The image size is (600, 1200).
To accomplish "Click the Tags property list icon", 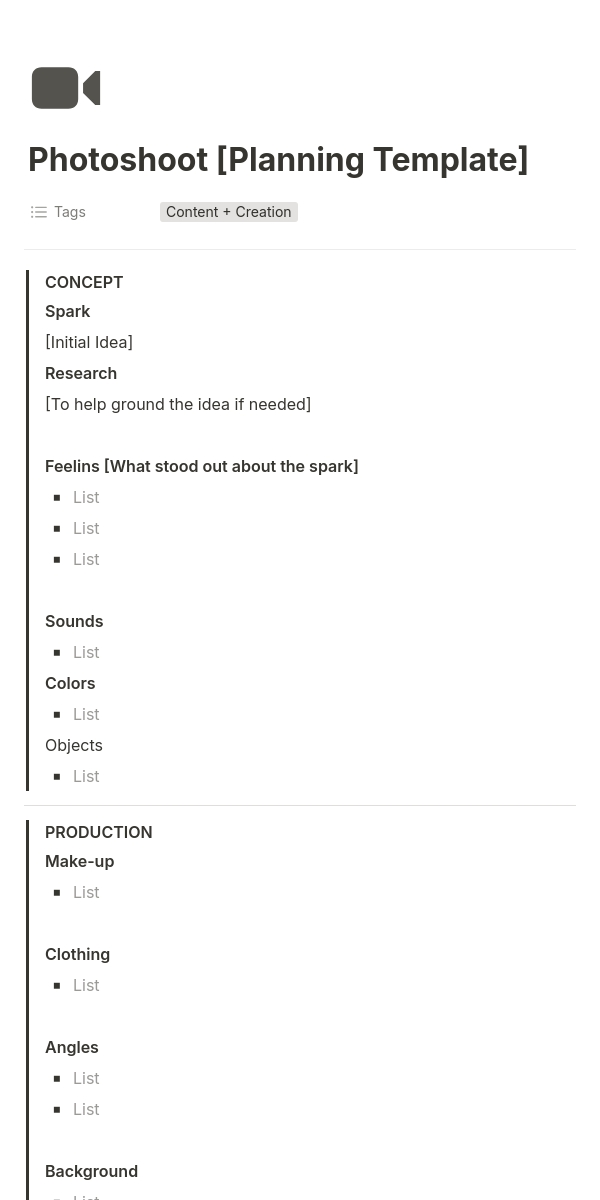I will point(39,212).
